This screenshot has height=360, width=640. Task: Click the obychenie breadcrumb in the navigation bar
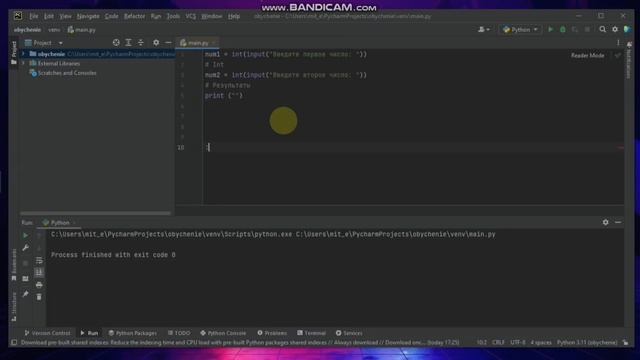pyautogui.click(x=27, y=30)
